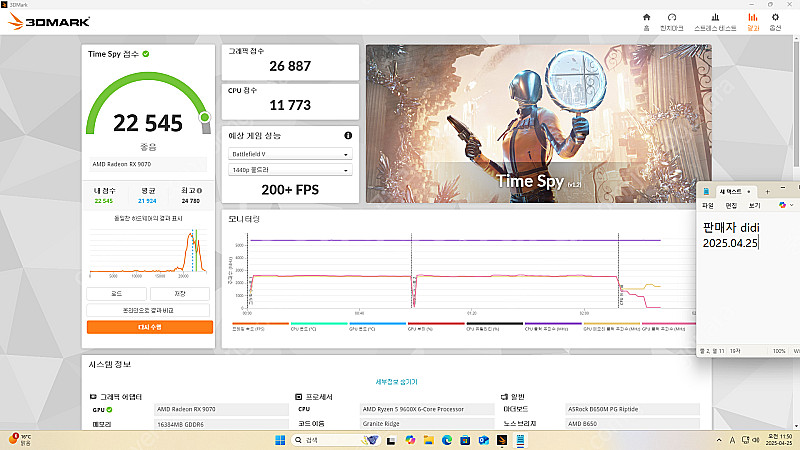
Task: Click the green check next to GPU label
Action: pyautogui.click(x=109, y=409)
